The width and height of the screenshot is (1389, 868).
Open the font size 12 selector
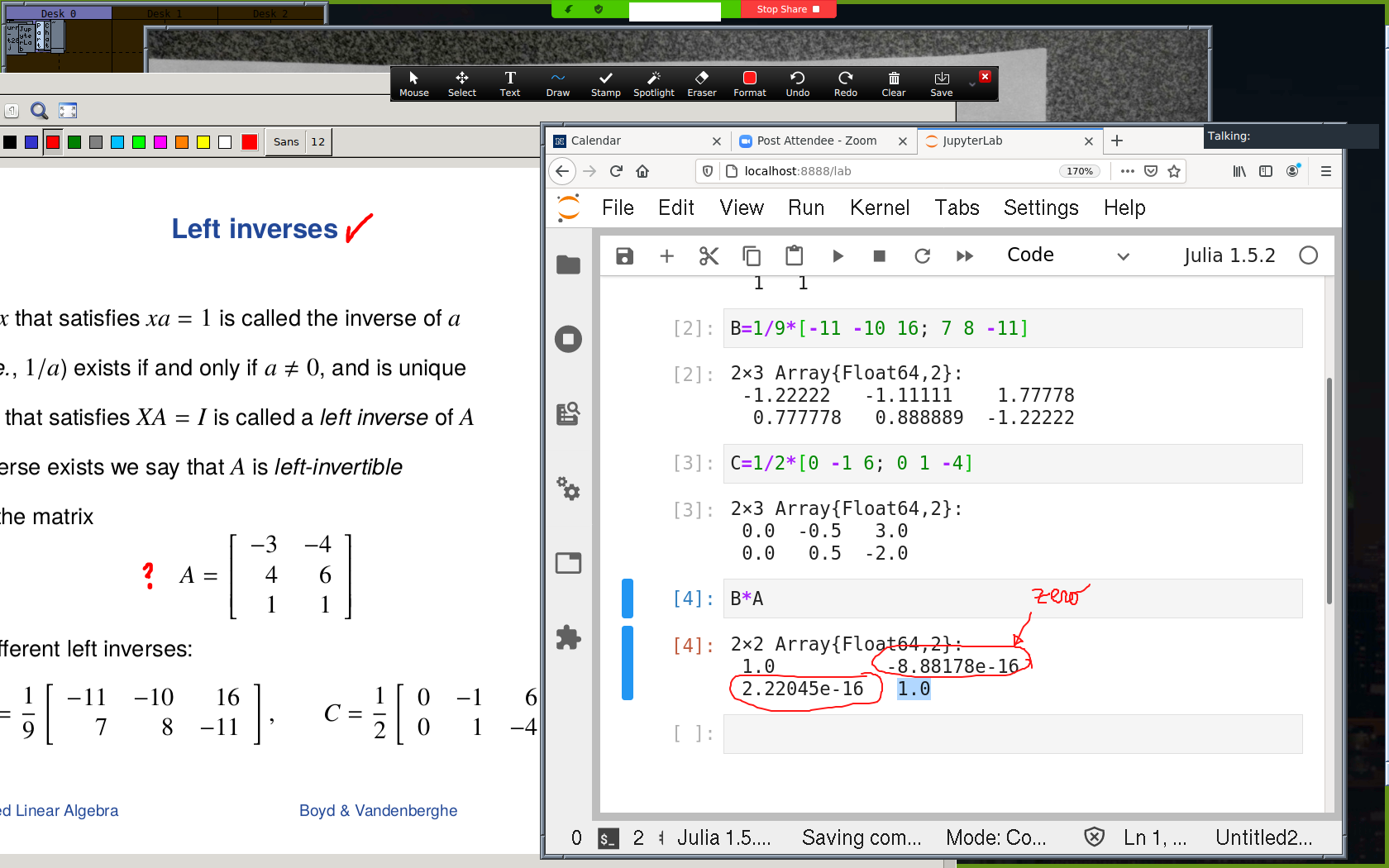pos(318,142)
